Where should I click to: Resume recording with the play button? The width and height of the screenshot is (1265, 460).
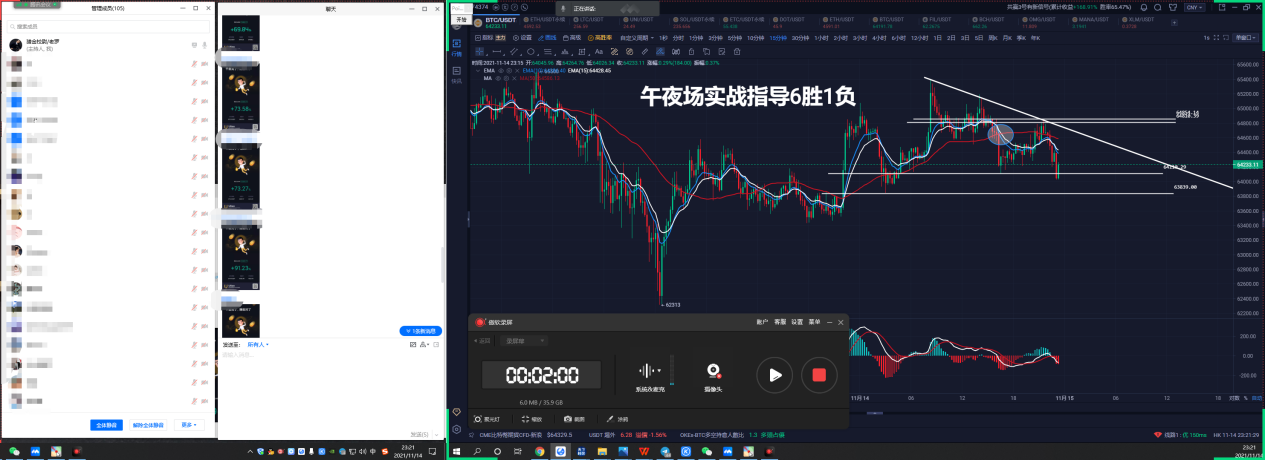775,376
